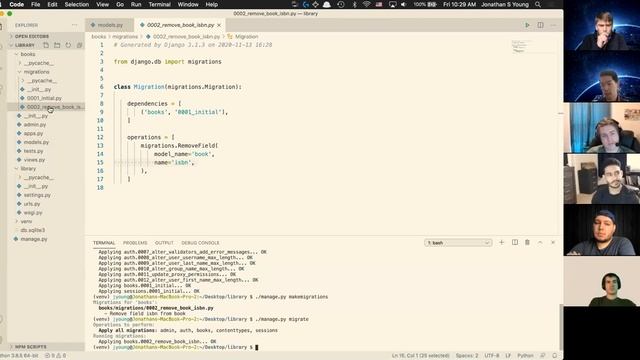Switch to models.py editor tab
This screenshot has height=360, width=640.
109,25
